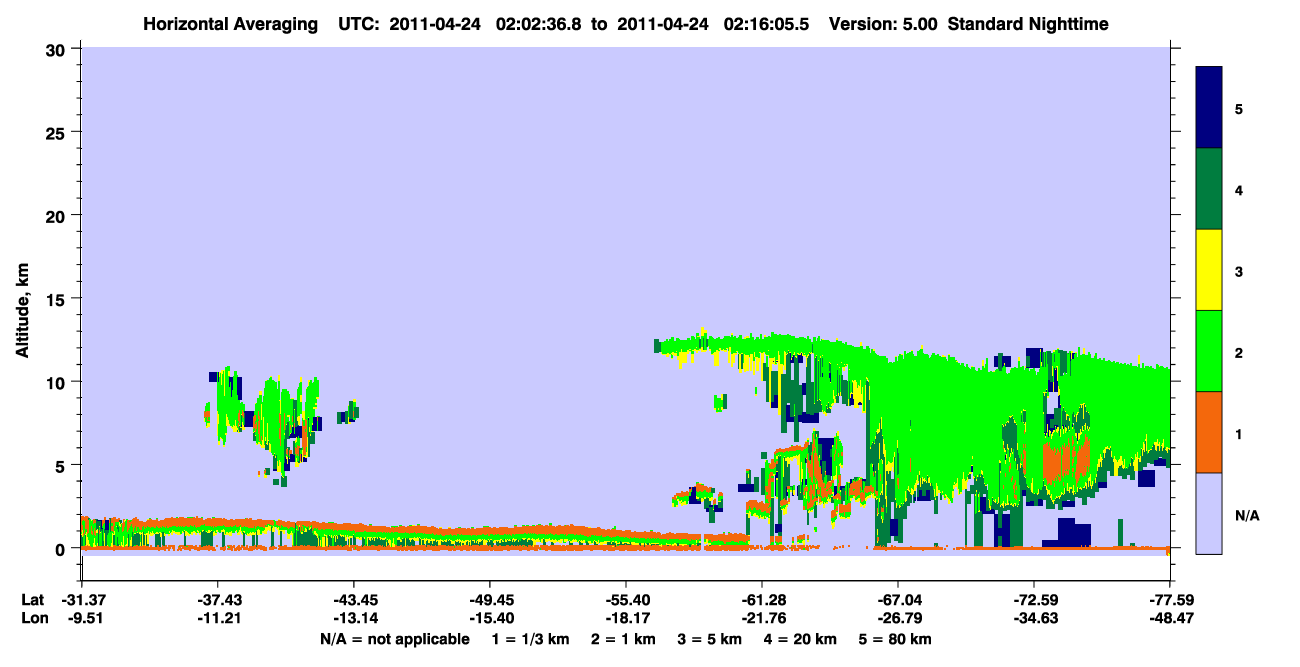1300x667 pixels.
Task: Click the 'N/A = not applicable' legend text
Action: click(394, 639)
